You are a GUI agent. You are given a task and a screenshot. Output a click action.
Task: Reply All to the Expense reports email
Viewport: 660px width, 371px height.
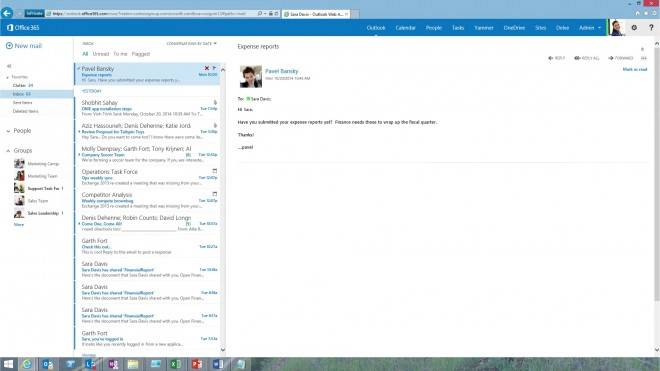[x=587, y=58]
